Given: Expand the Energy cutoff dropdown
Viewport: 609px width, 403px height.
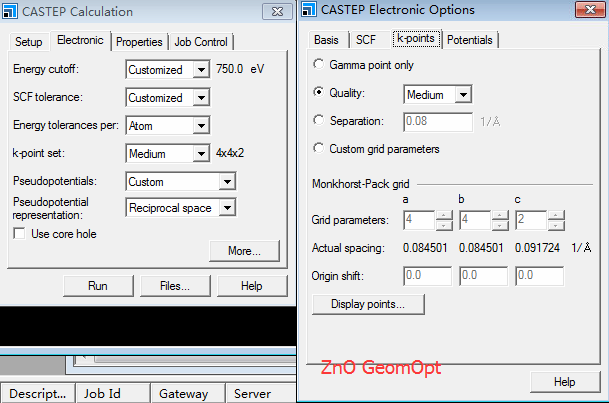Looking at the screenshot, I should pos(201,70).
